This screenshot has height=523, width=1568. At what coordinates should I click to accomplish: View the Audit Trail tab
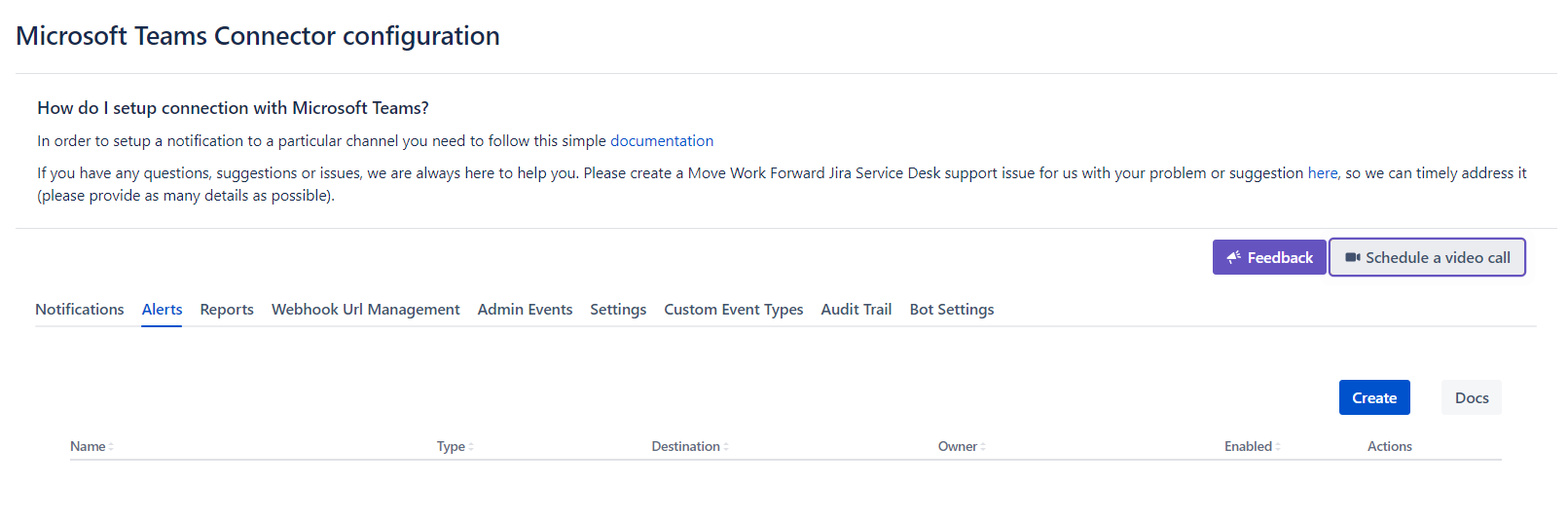(x=856, y=310)
